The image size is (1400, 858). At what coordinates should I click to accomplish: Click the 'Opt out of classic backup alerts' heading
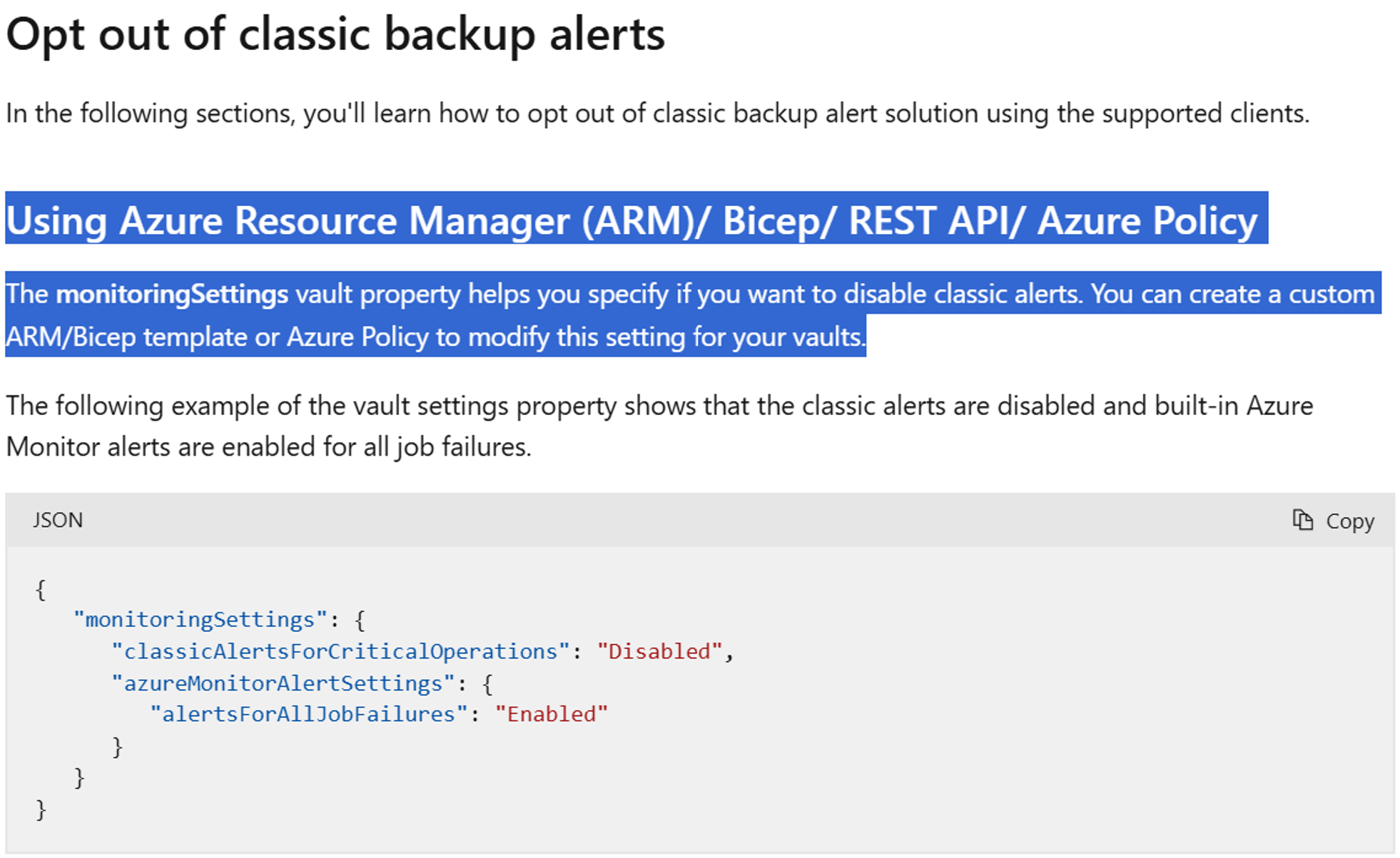tap(335, 34)
